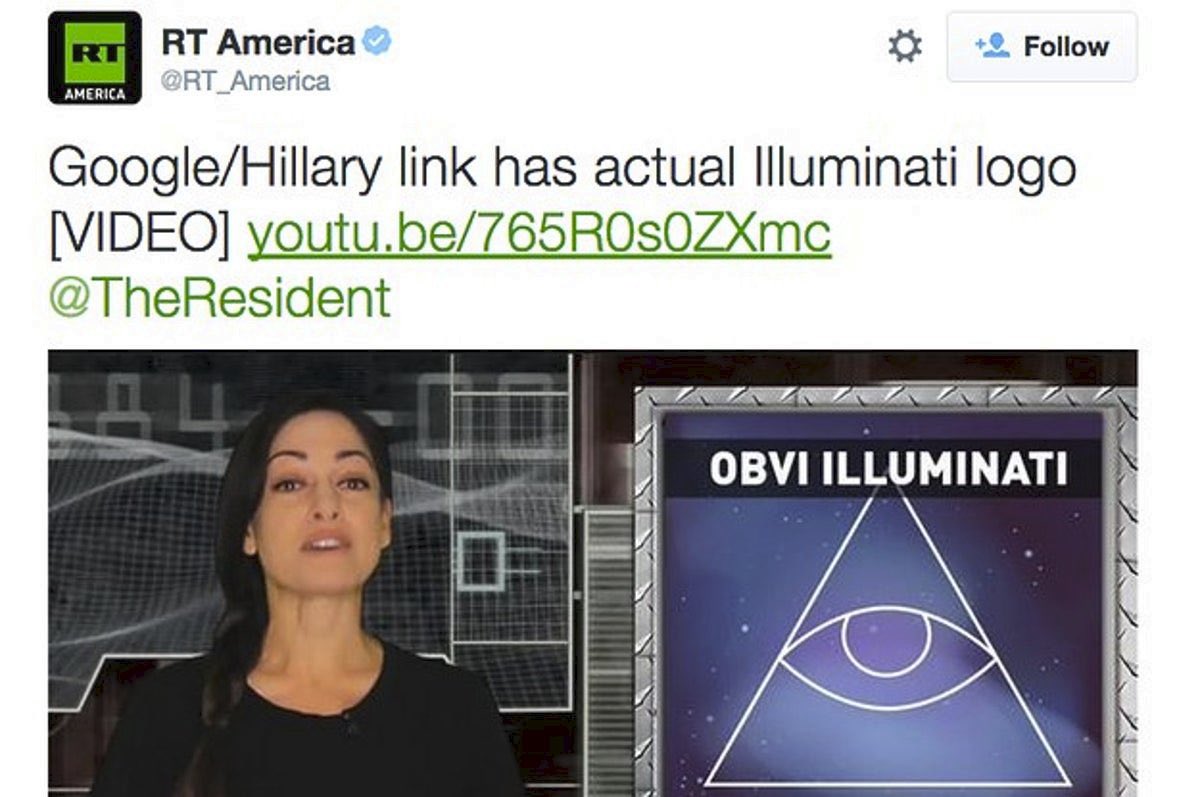
Task: Click the Follow button
Action: click(1041, 47)
